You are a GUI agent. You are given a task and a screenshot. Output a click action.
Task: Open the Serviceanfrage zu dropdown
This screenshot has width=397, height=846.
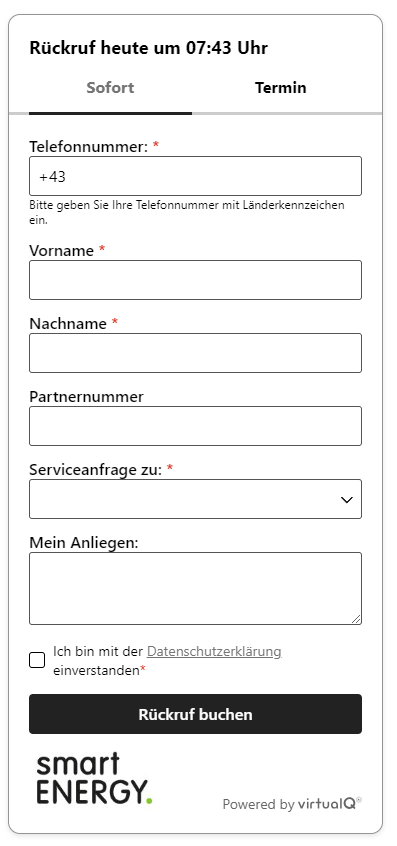(195, 499)
